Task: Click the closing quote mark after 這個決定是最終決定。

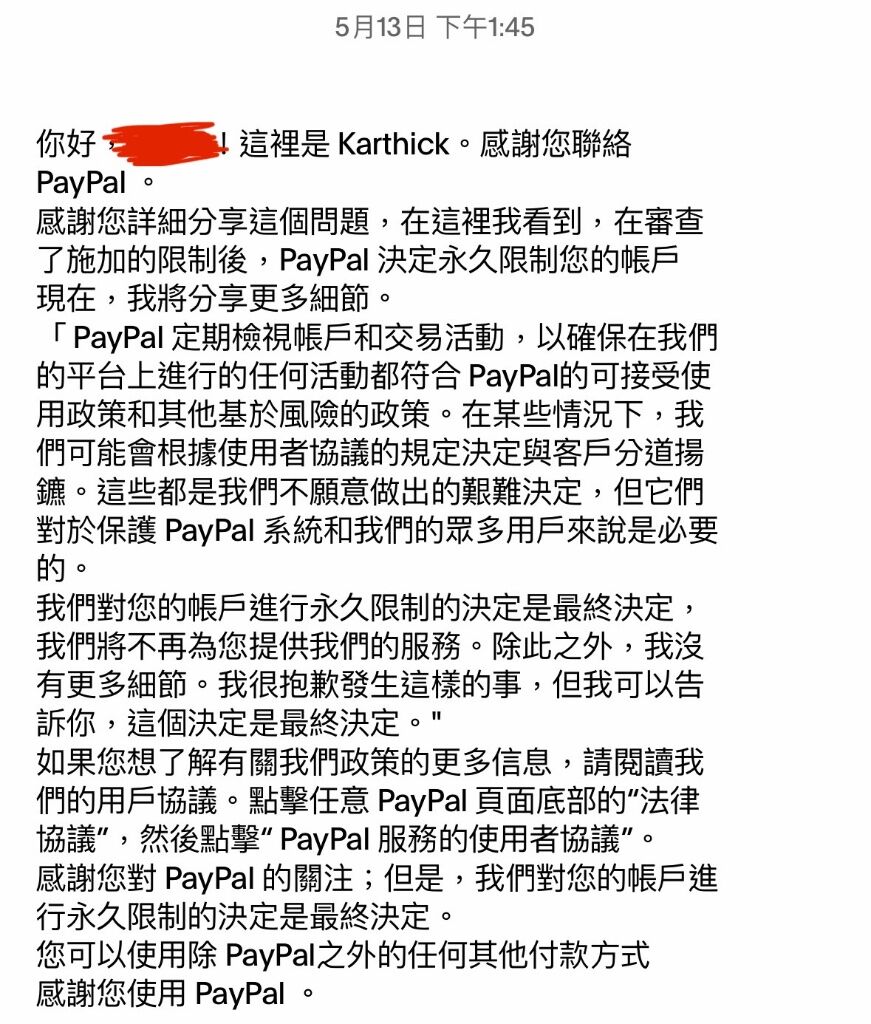Action: tap(436, 720)
